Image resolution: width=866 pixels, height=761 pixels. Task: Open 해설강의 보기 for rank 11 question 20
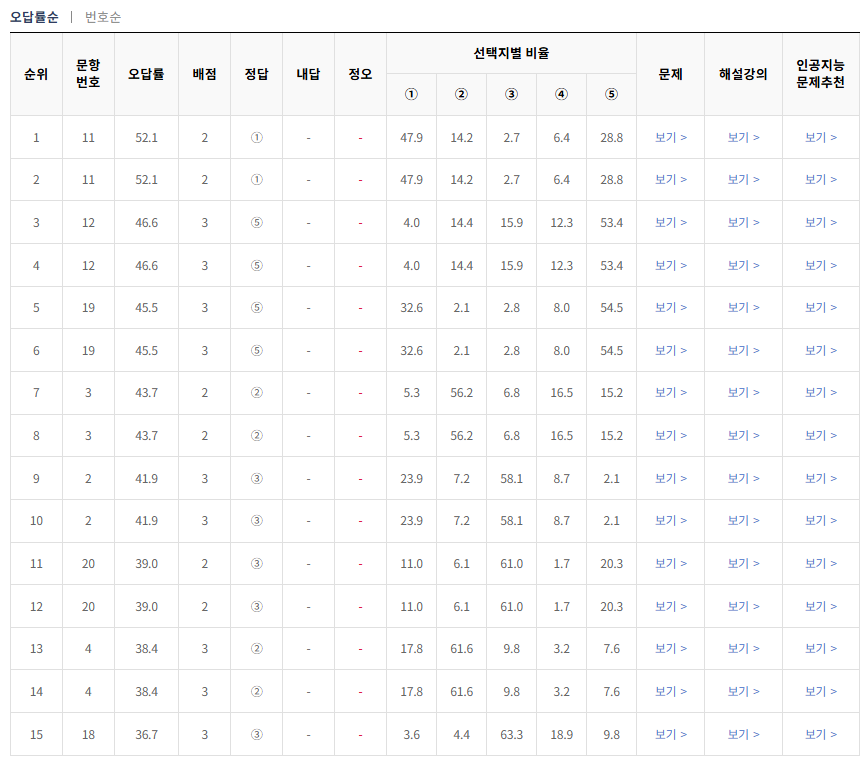742,563
